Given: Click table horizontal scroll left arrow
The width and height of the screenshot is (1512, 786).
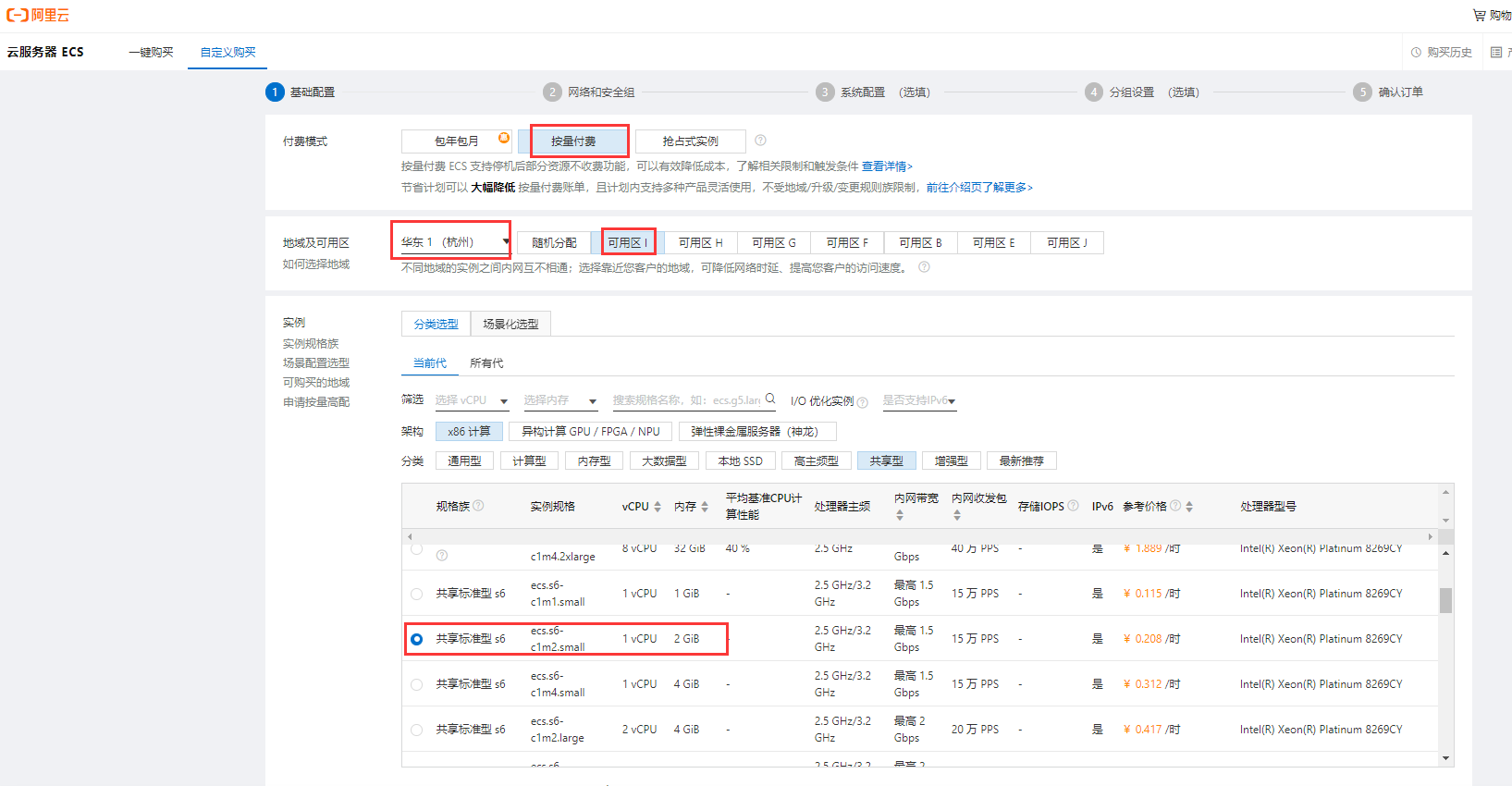Looking at the screenshot, I should point(410,537).
